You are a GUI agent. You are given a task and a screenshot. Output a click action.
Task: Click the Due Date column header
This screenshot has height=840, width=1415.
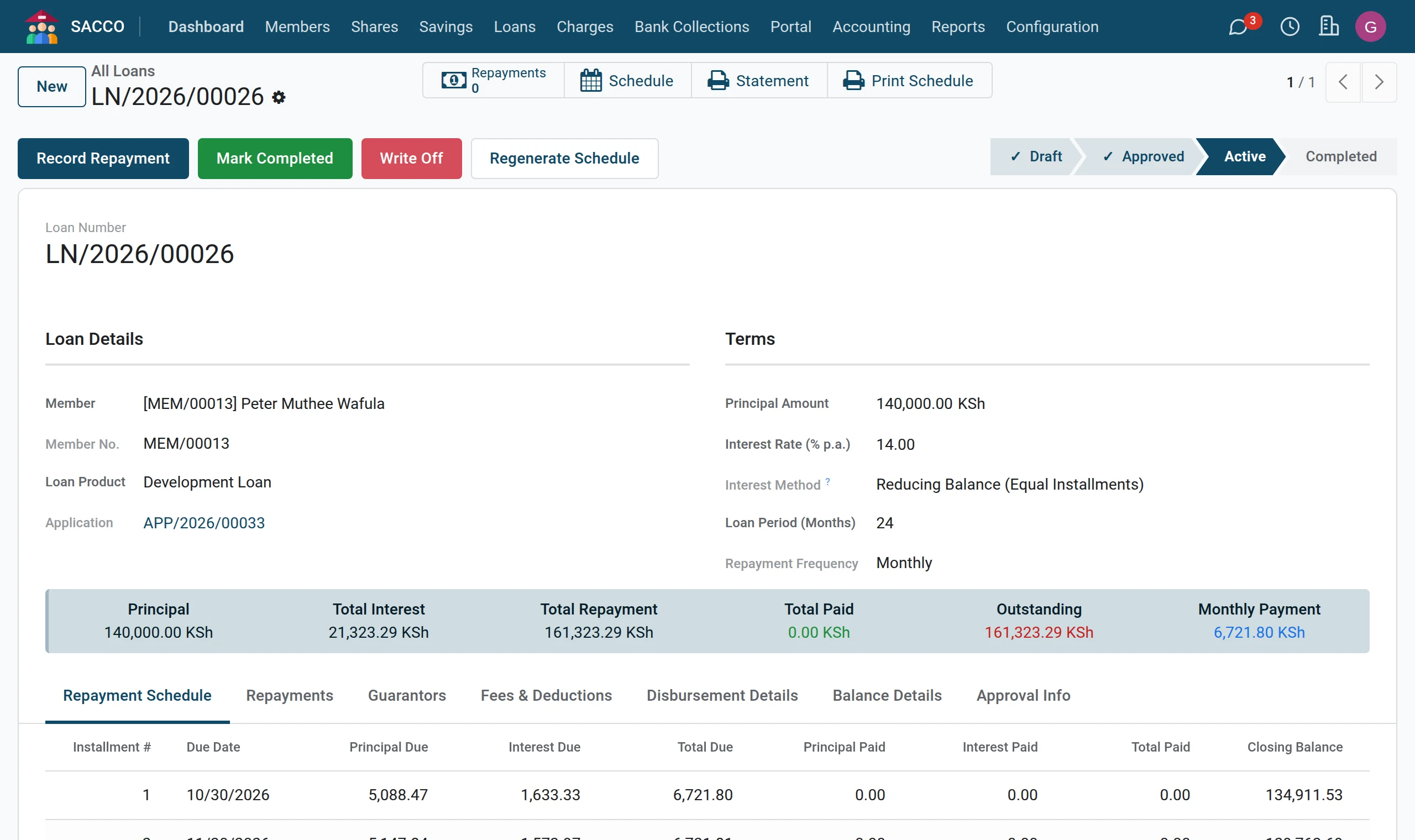pos(213,747)
